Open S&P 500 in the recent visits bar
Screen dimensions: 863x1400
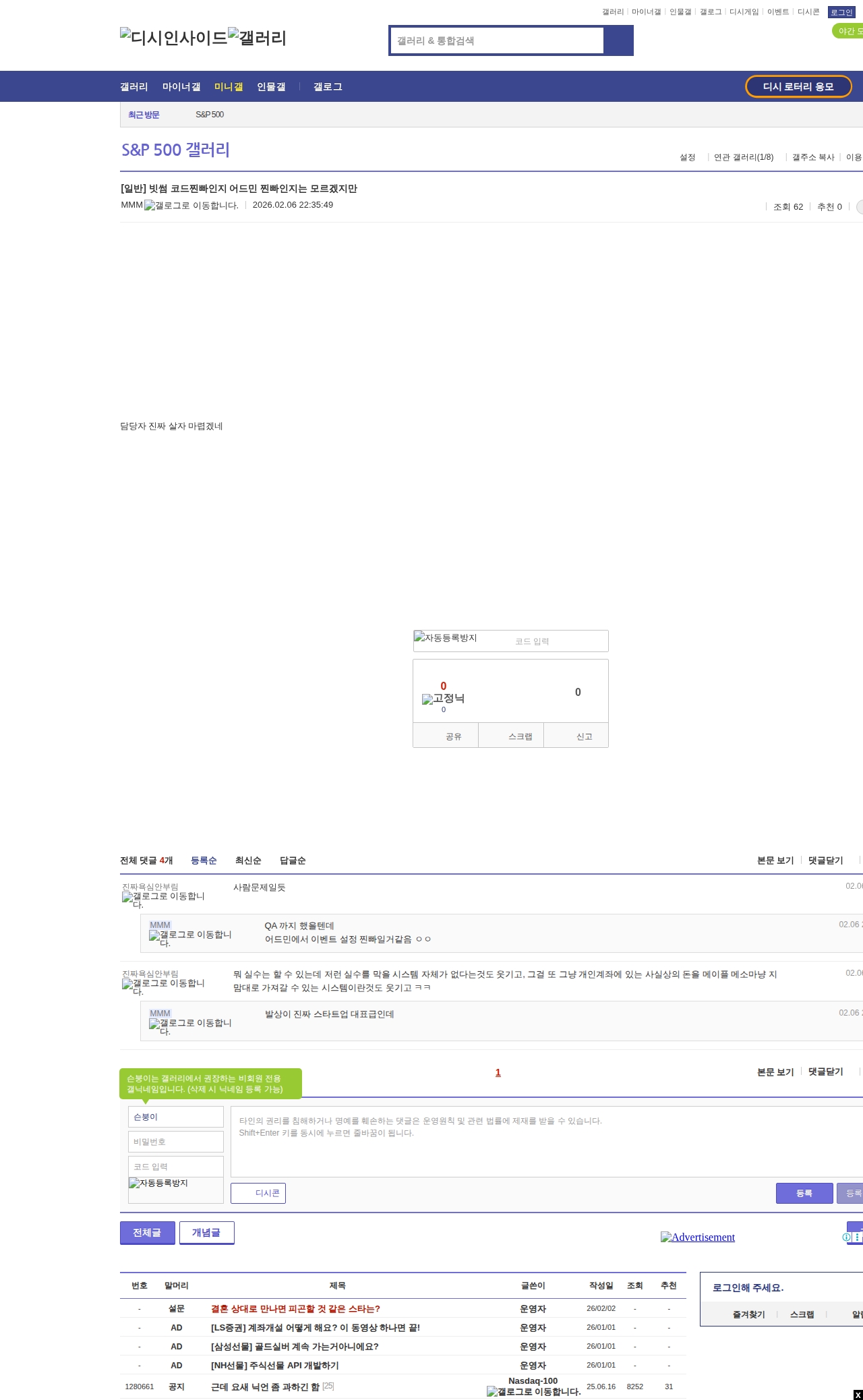pos(210,115)
